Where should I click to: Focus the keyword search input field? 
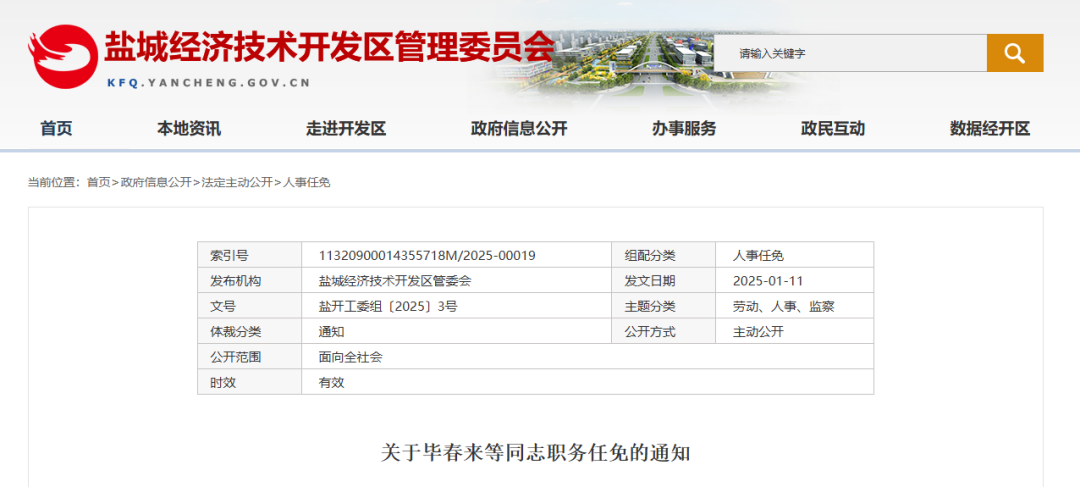850,53
